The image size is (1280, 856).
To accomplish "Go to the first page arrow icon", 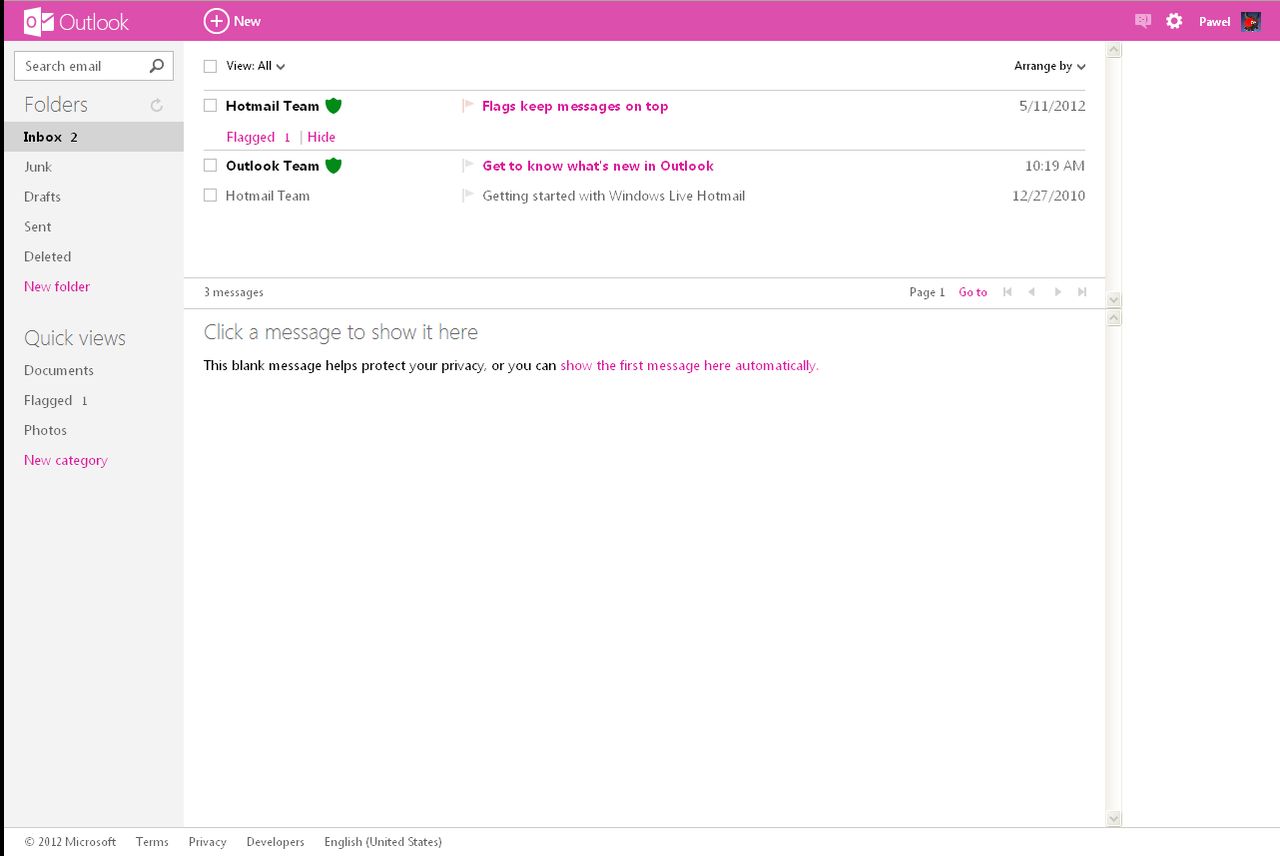I will tap(1007, 292).
